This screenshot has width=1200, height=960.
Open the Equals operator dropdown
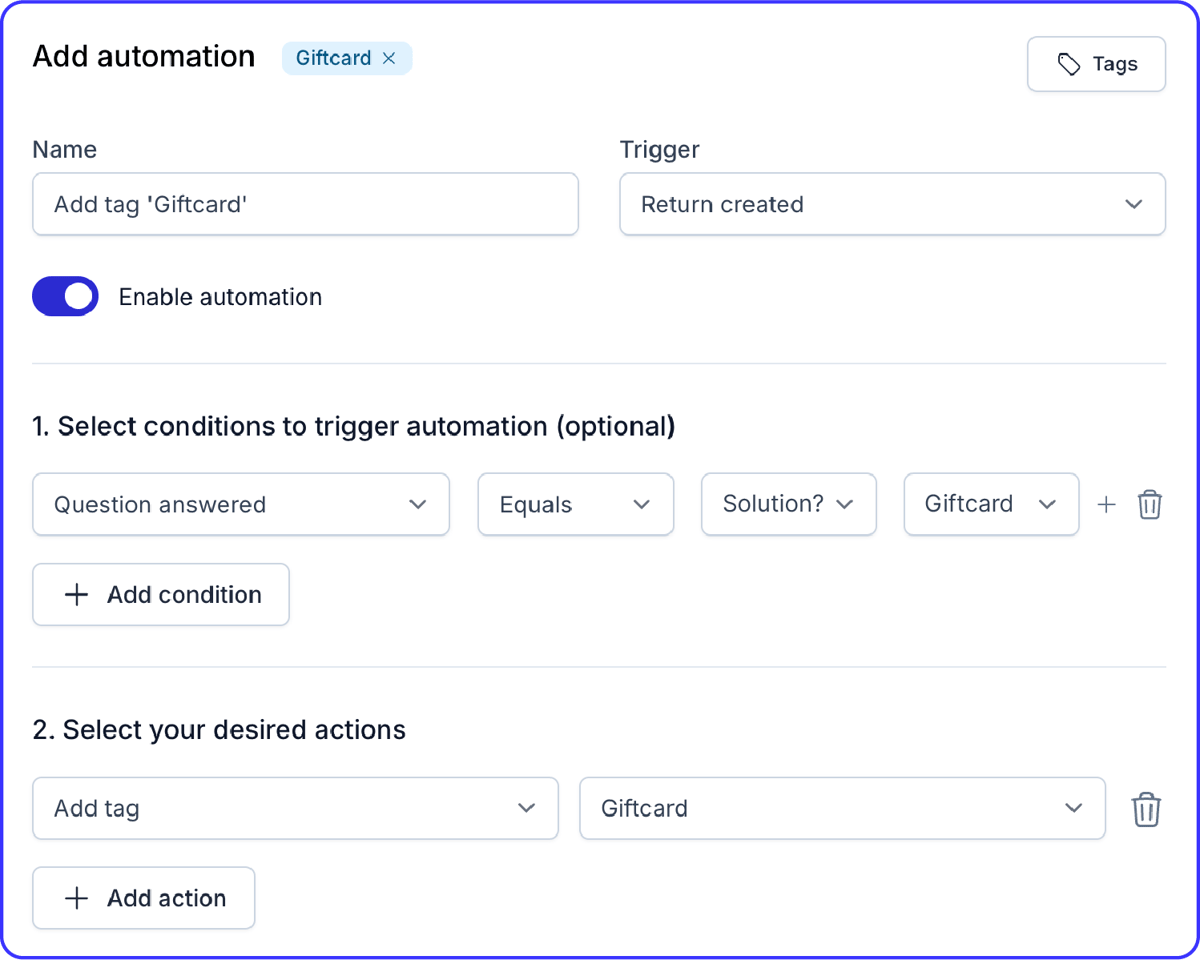(575, 504)
